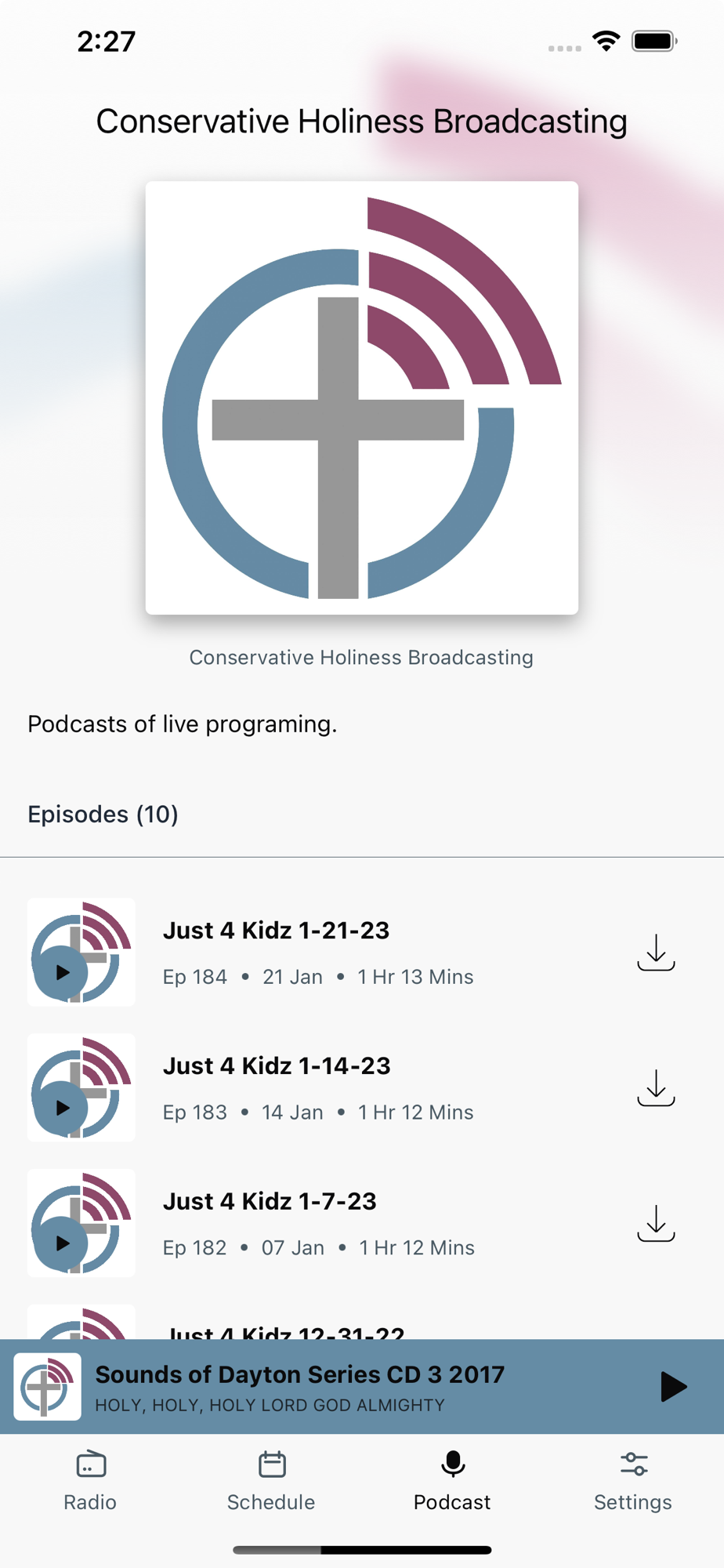Tap Podcasts of live programing description
724x1568 pixels.
(x=183, y=724)
